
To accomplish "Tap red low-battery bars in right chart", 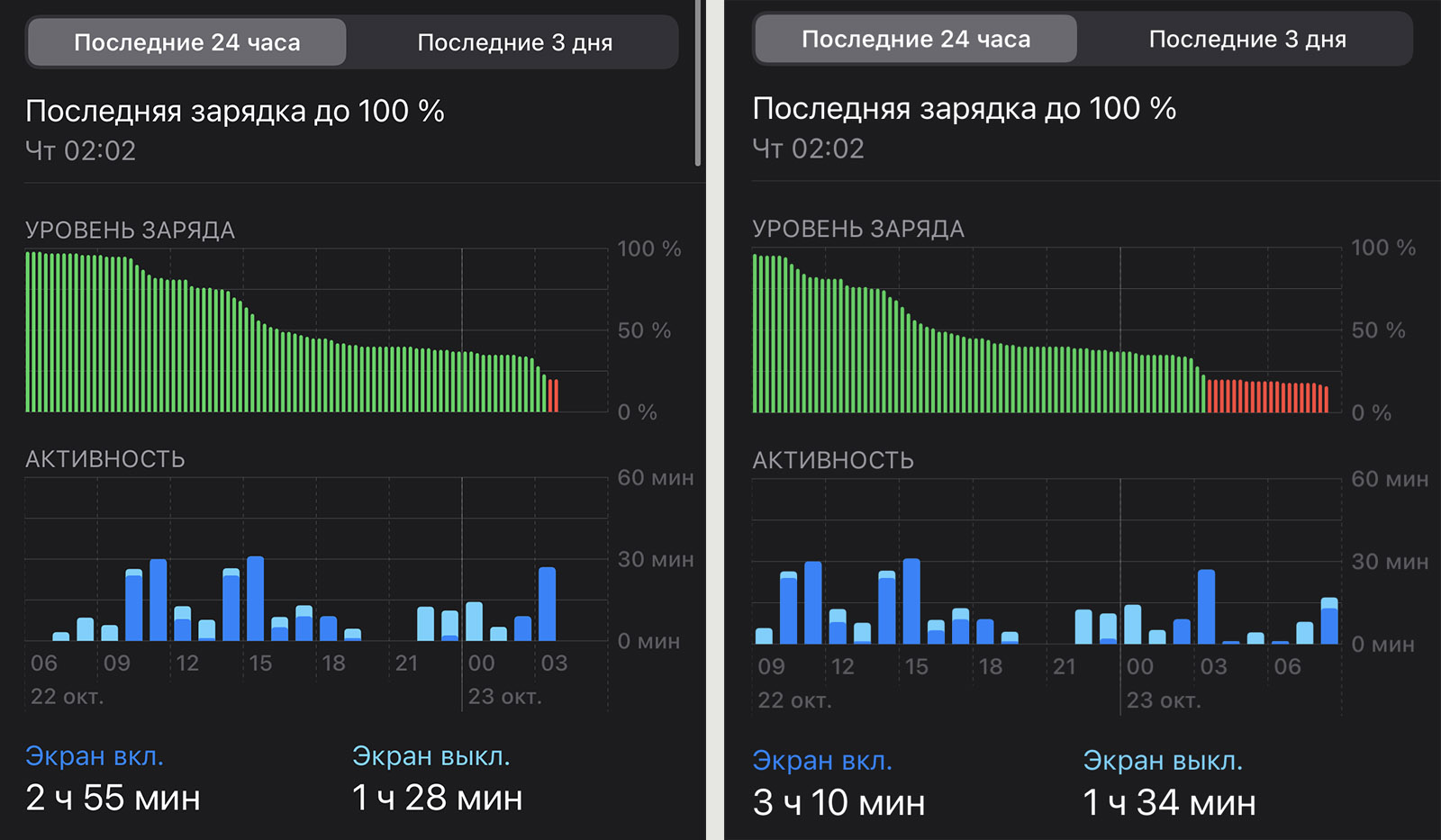I will 1266,397.
